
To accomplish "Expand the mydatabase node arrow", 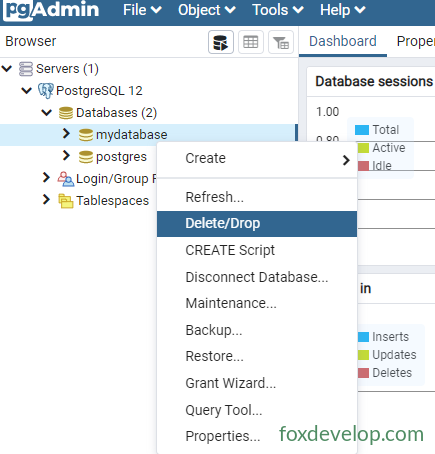I will (x=66, y=134).
